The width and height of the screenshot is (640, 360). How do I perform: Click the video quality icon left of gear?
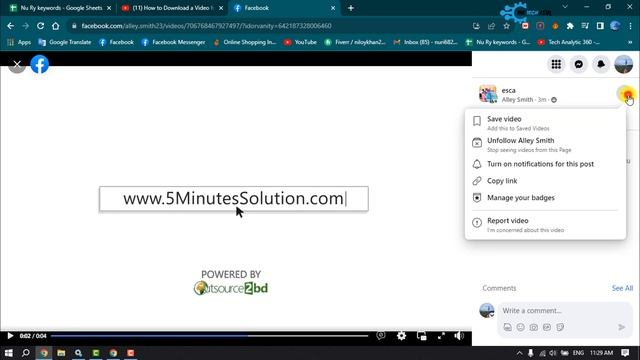pos(380,336)
